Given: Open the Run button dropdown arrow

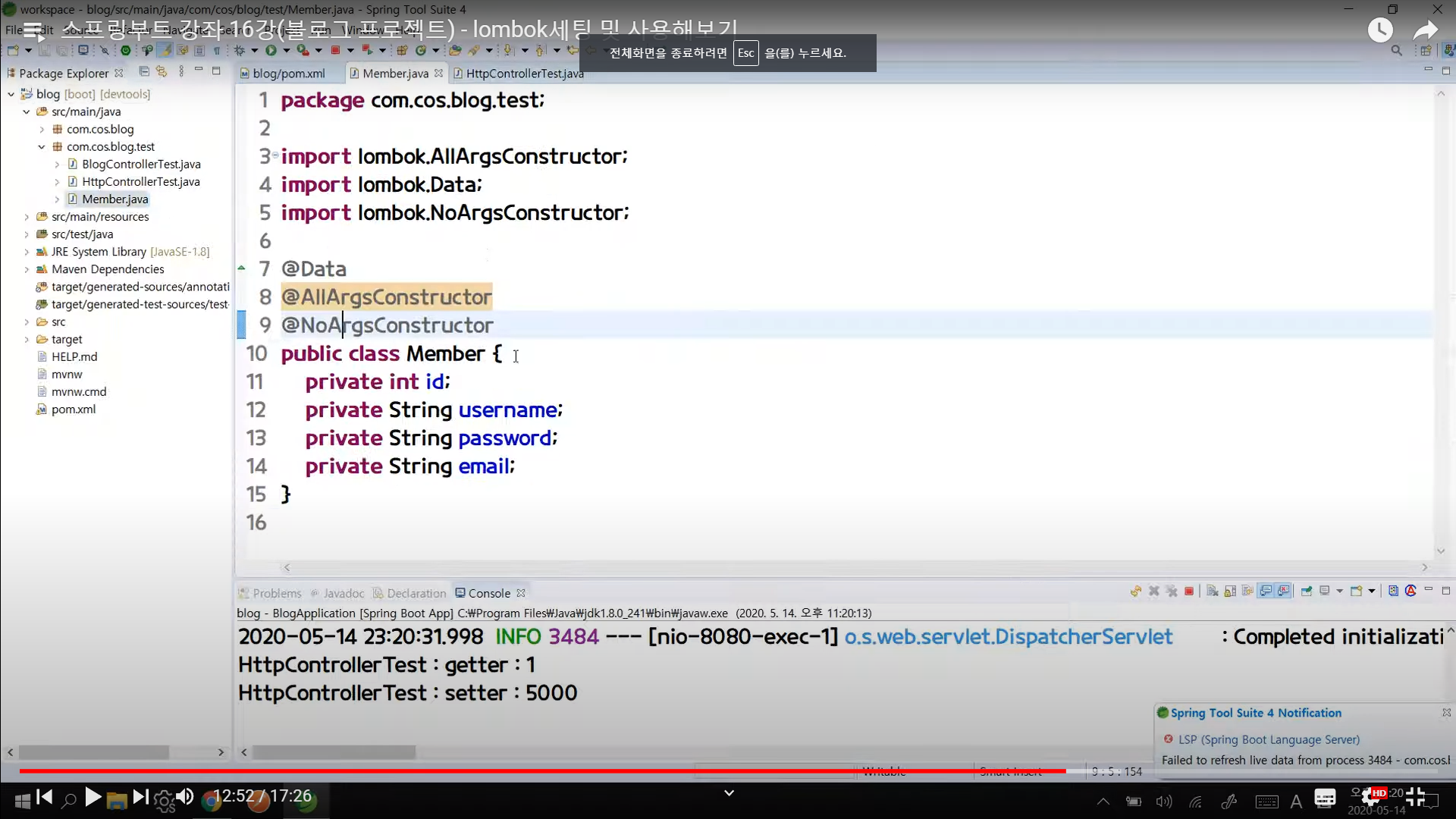Looking at the screenshot, I should [286, 51].
